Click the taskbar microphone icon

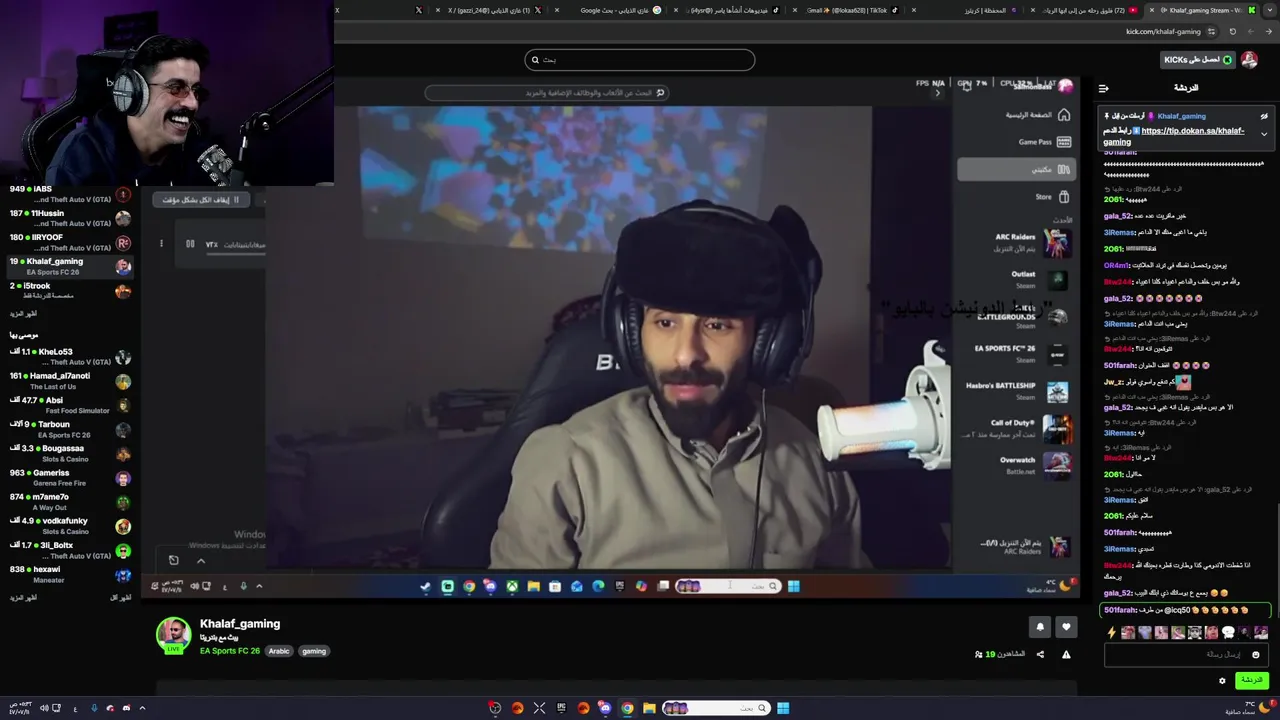[94, 708]
